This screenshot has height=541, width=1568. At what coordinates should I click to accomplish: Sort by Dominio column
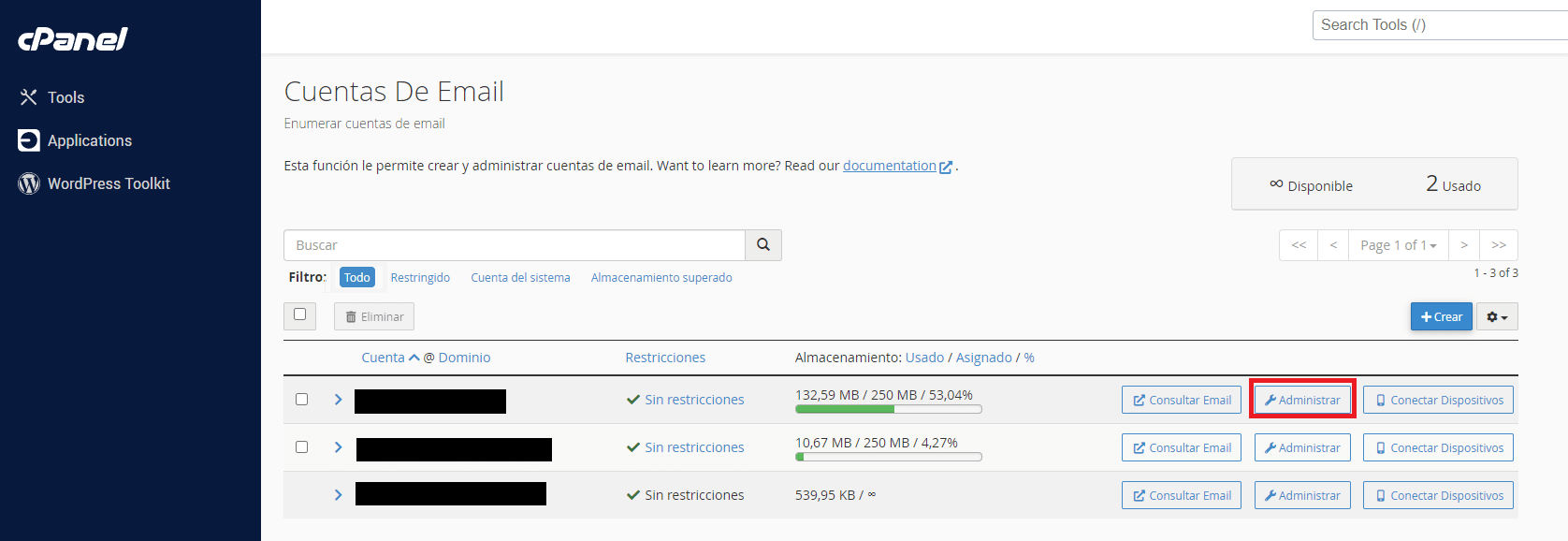464,358
